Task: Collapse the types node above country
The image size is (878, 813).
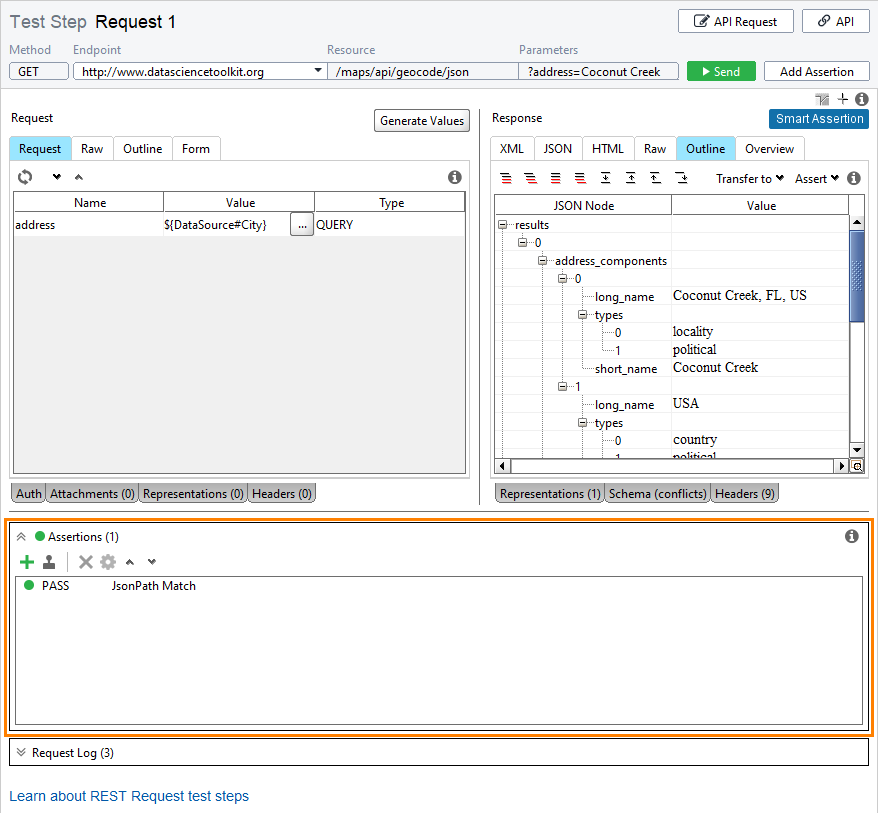Action: coord(582,423)
